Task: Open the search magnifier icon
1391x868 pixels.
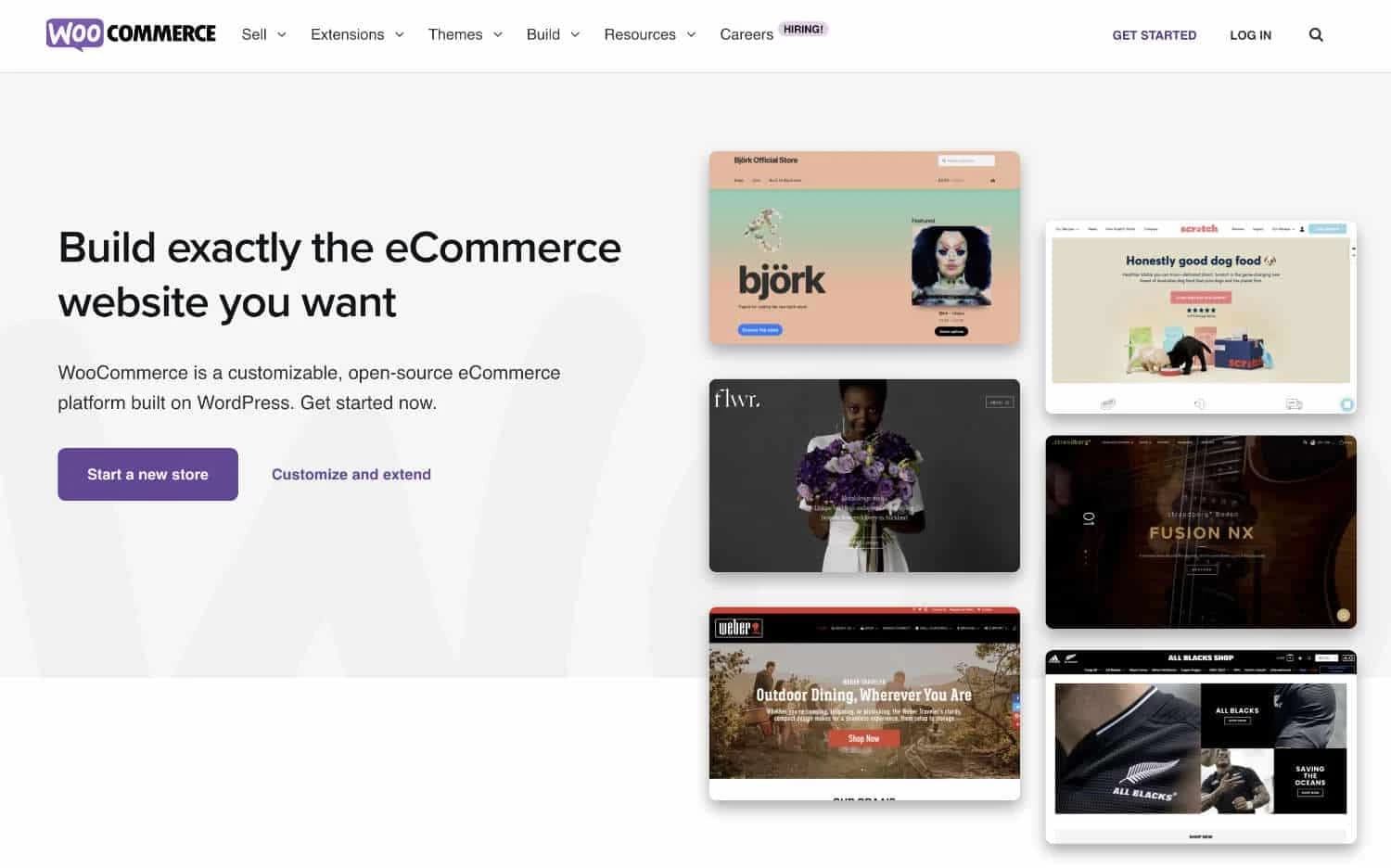Action: [x=1316, y=34]
